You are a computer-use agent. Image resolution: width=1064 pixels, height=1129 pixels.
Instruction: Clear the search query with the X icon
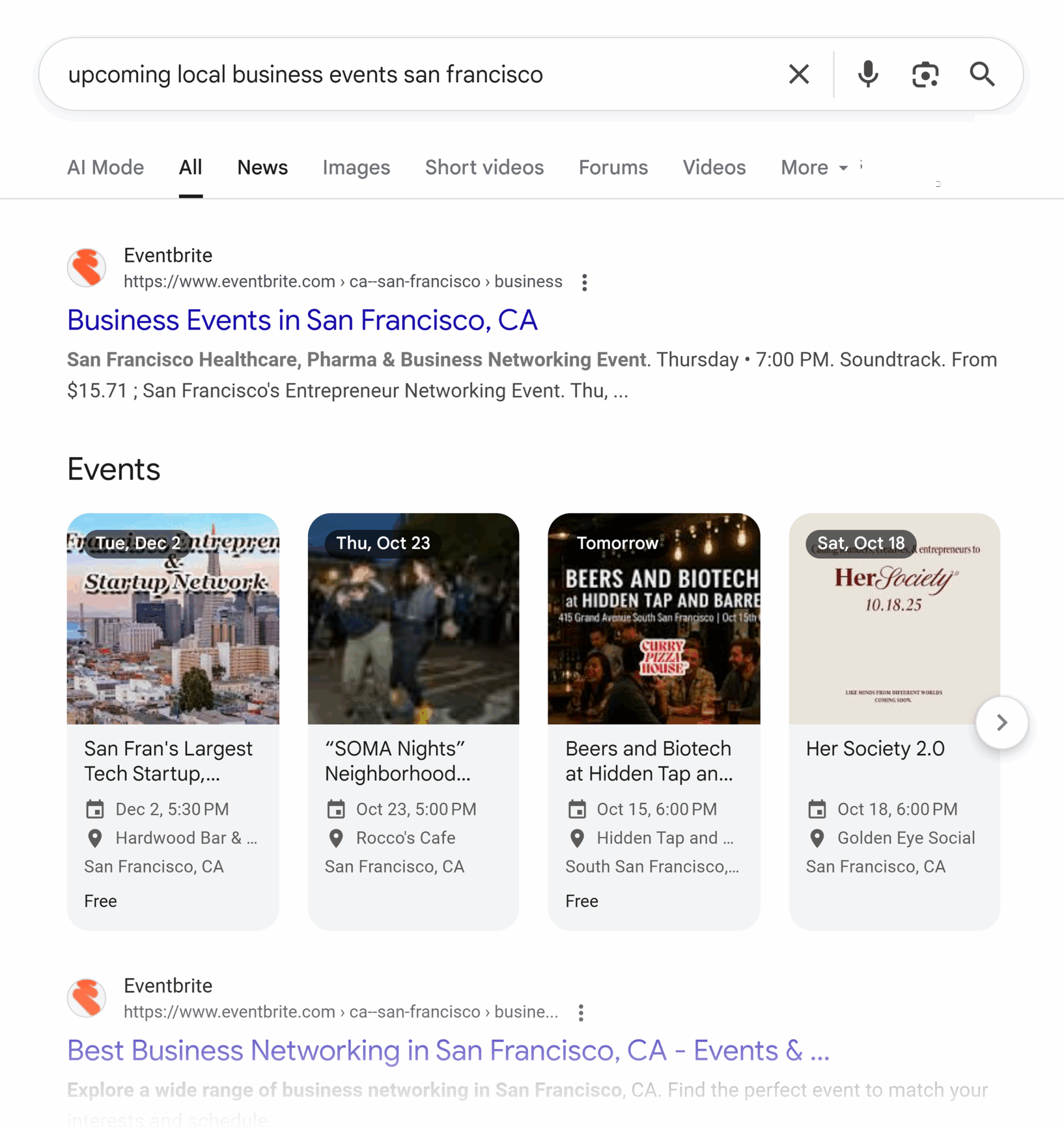pos(798,74)
